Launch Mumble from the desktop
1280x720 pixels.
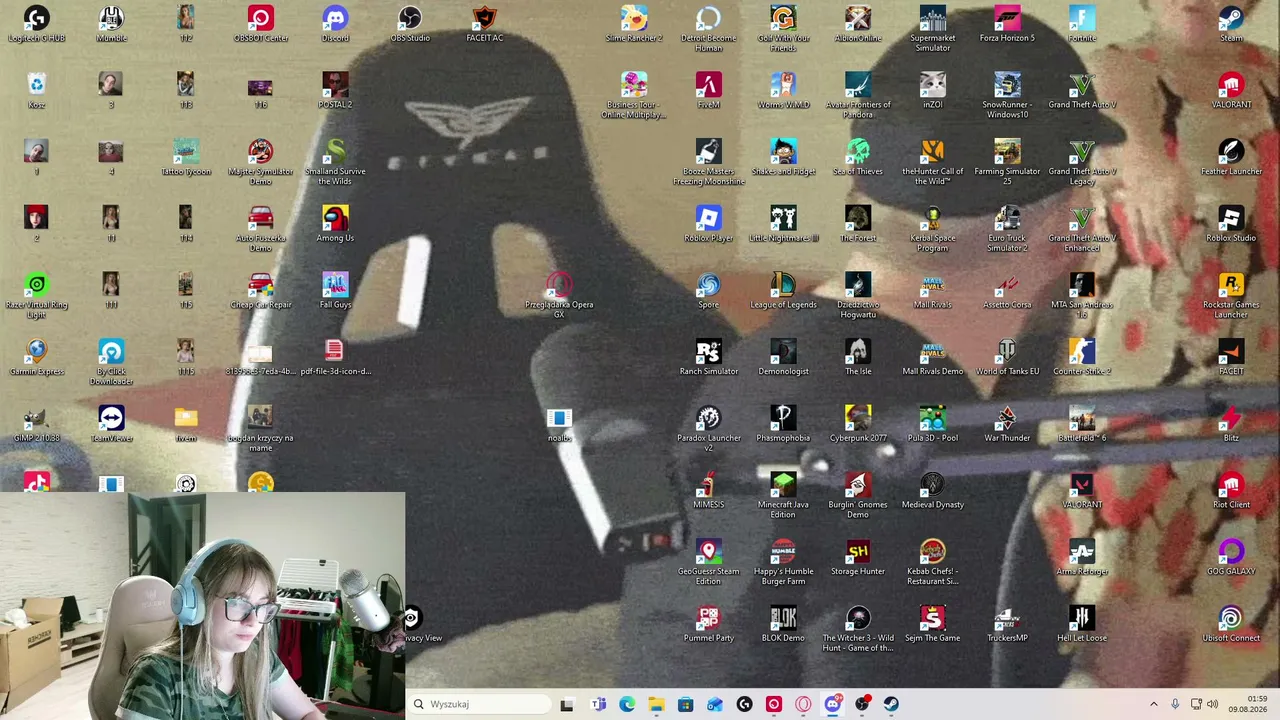point(111,24)
